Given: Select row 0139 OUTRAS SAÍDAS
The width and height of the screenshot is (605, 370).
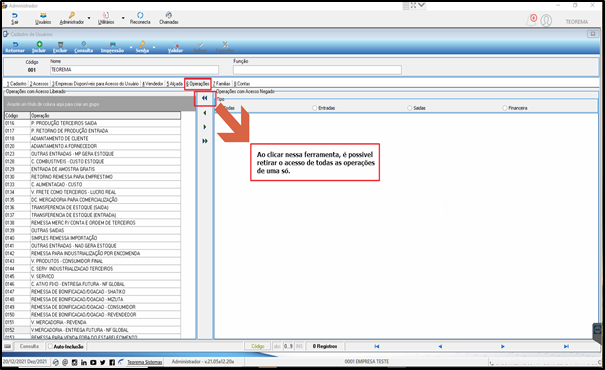Looking at the screenshot, I should tap(92, 230).
